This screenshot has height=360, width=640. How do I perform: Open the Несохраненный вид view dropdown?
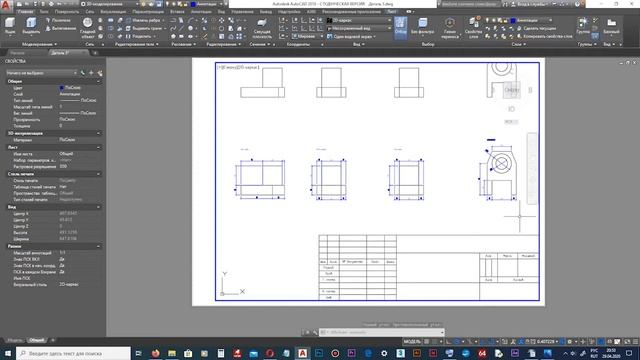pos(359,28)
